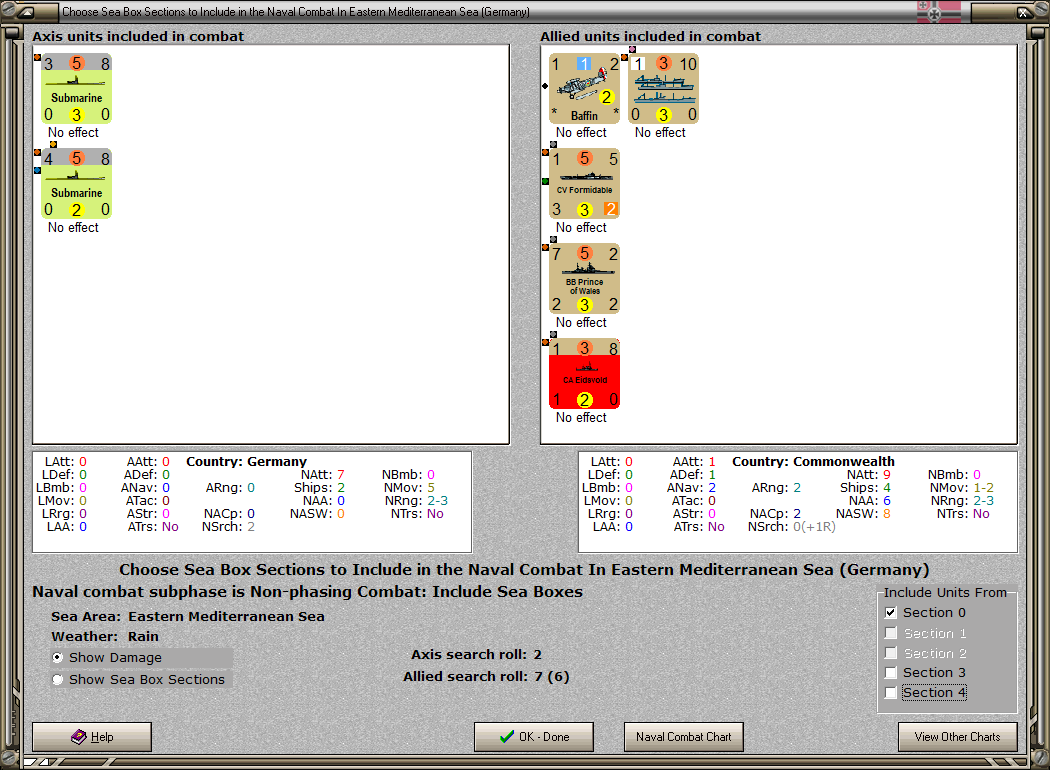Viewport: 1050px width, 770px height.
Task: Uncheck the Section 0 checkbox
Action: 891,613
